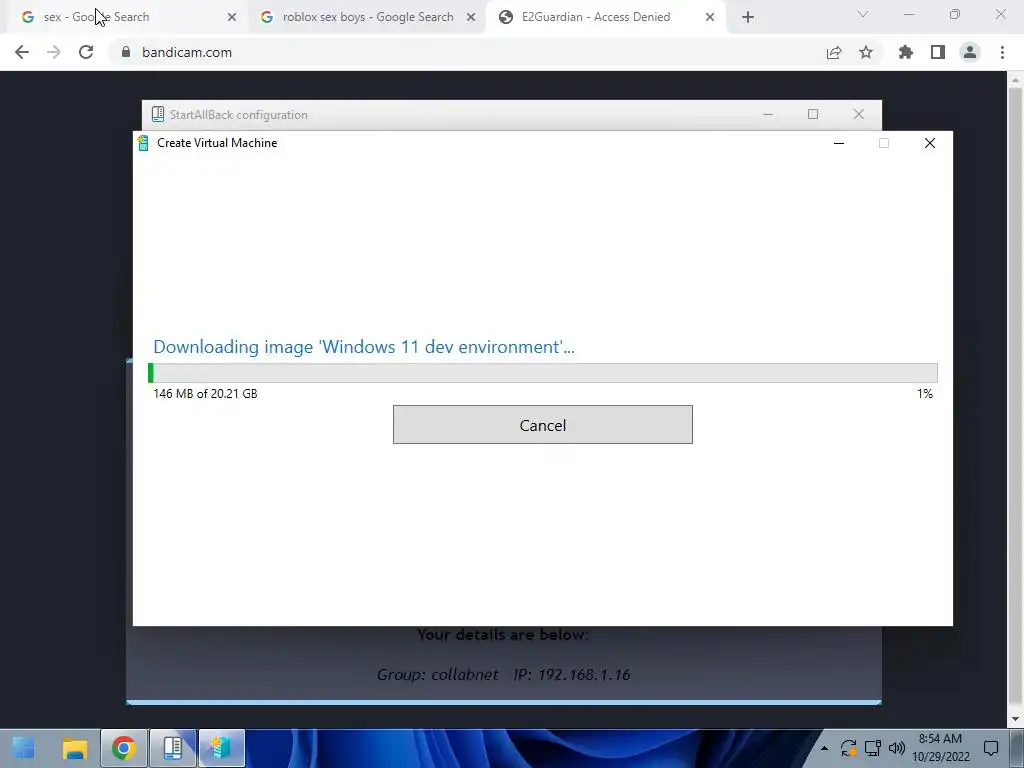Click the page scrollbar up arrow
Image resolution: width=1024 pixels, height=768 pixels.
1015,80
